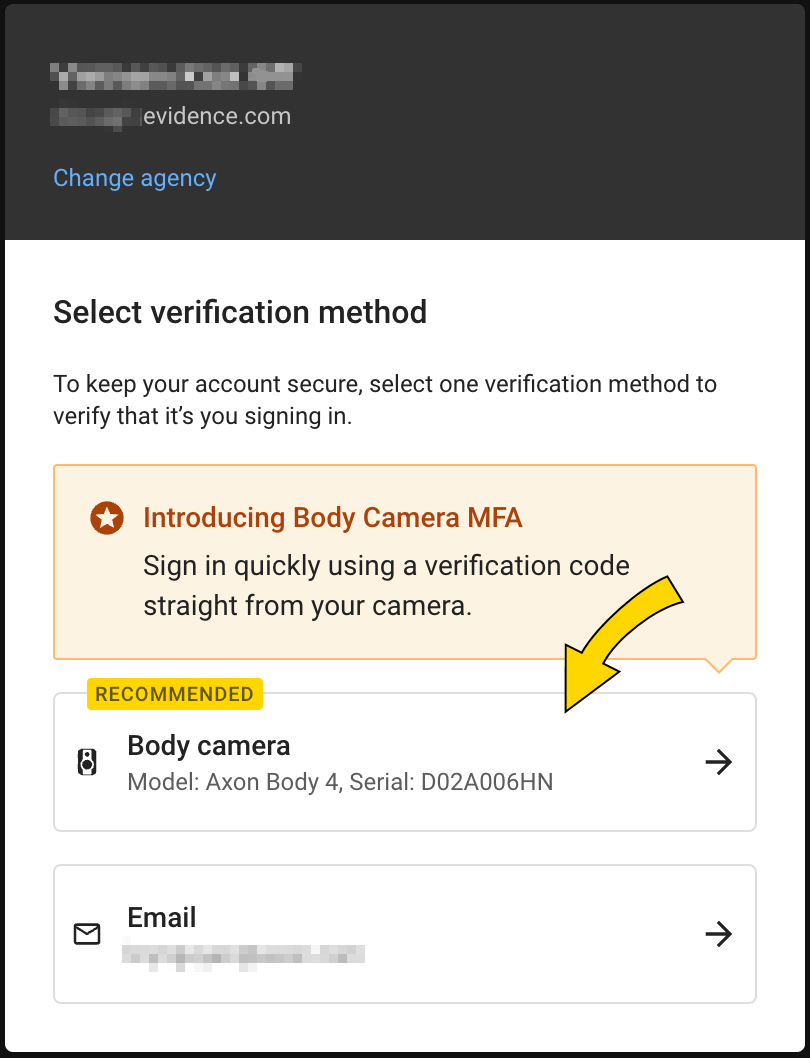
Task: Click the bold Email label
Action: click(x=162, y=918)
